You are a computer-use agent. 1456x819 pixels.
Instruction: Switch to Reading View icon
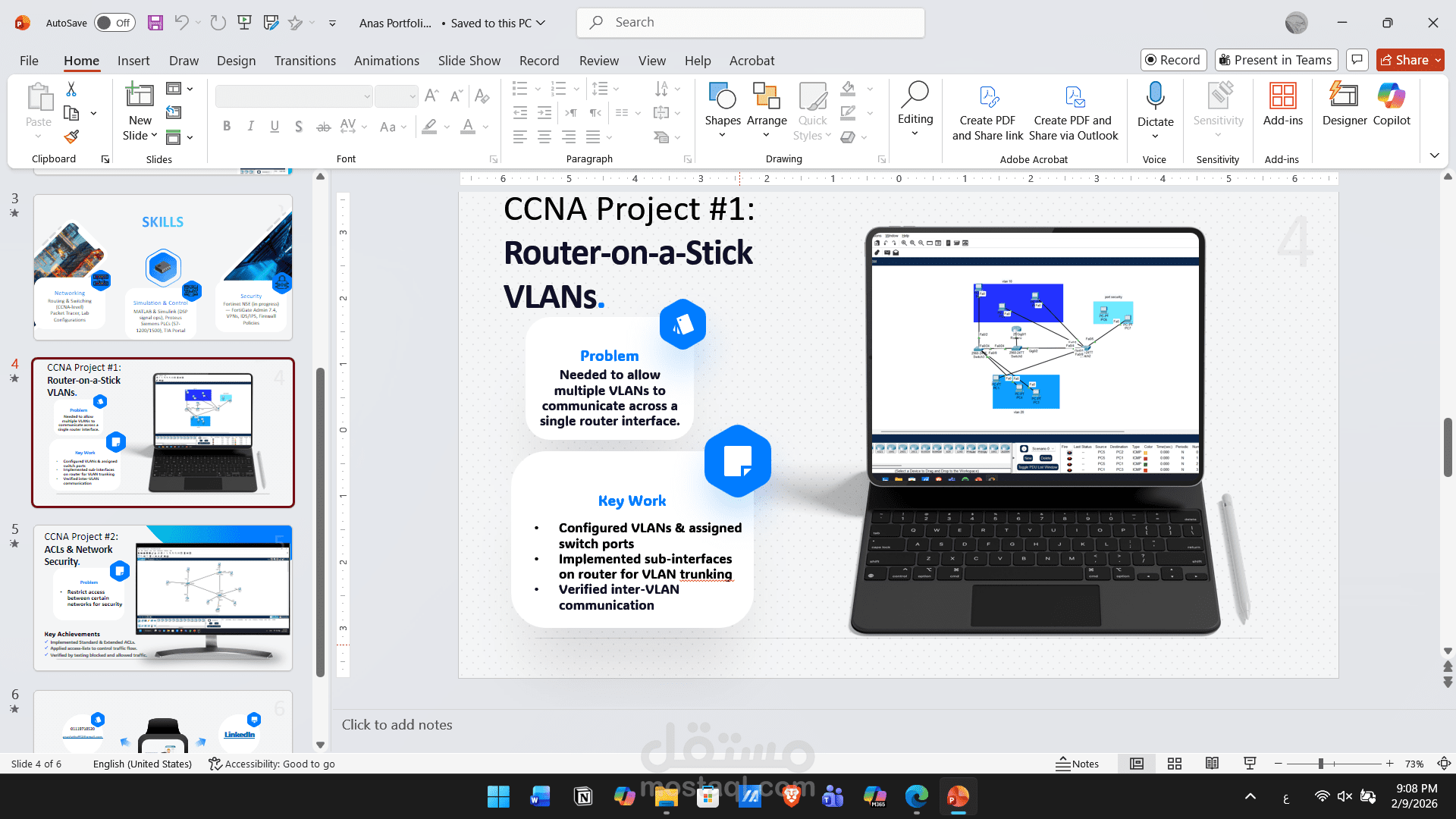(x=1212, y=764)
